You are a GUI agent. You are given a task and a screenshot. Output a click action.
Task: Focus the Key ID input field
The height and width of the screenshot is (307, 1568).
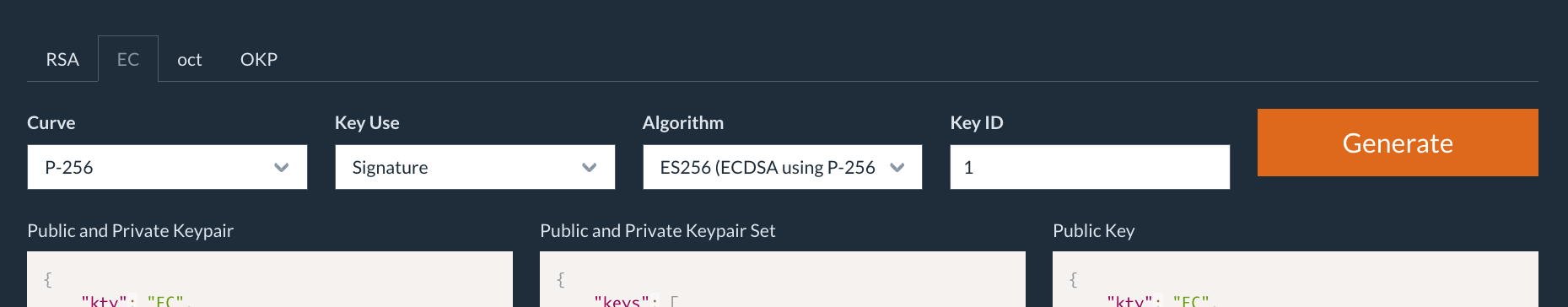[1090, 167]
